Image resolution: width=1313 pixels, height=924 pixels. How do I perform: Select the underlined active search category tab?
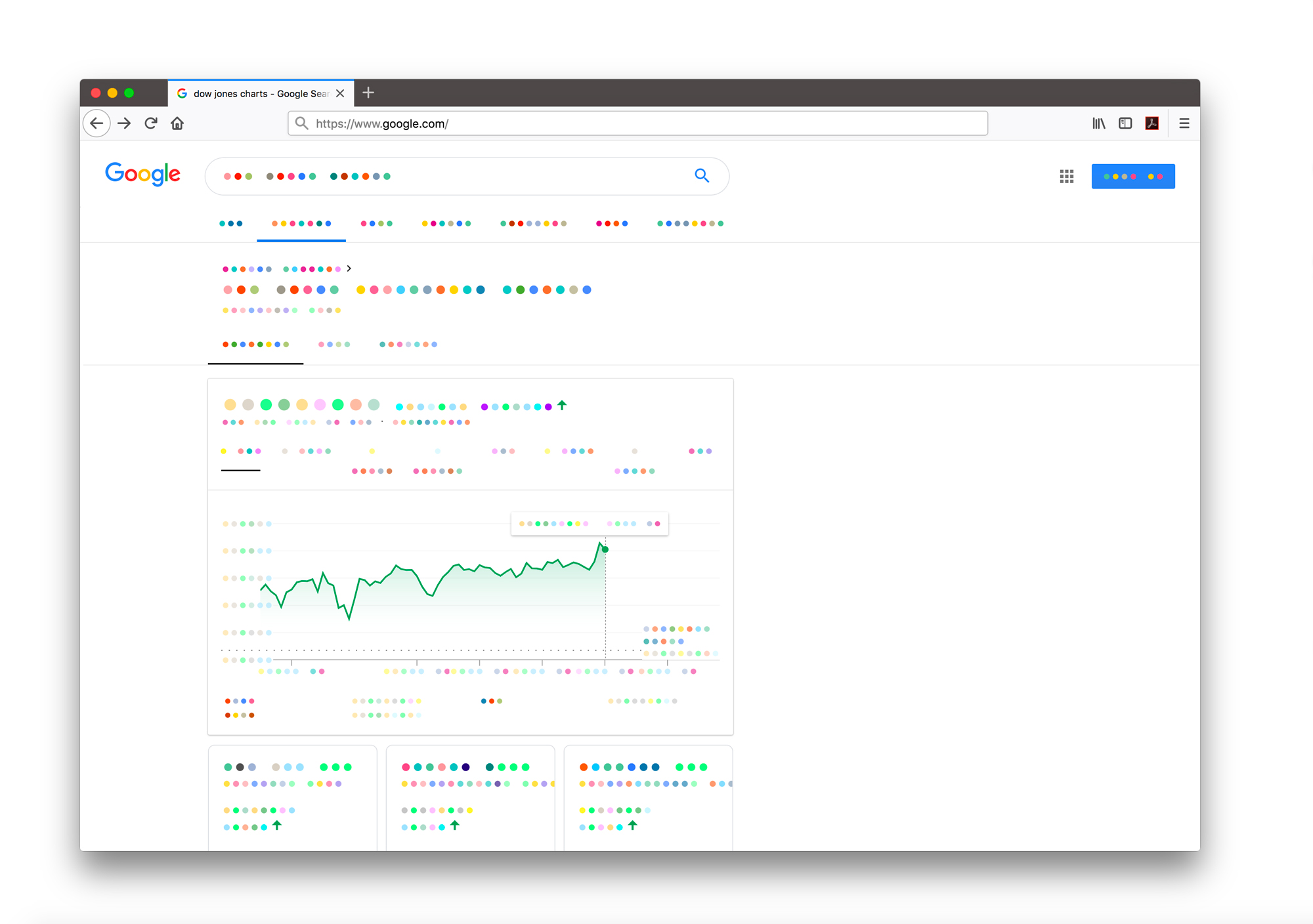pyautogui.click(x=301, y=224)
